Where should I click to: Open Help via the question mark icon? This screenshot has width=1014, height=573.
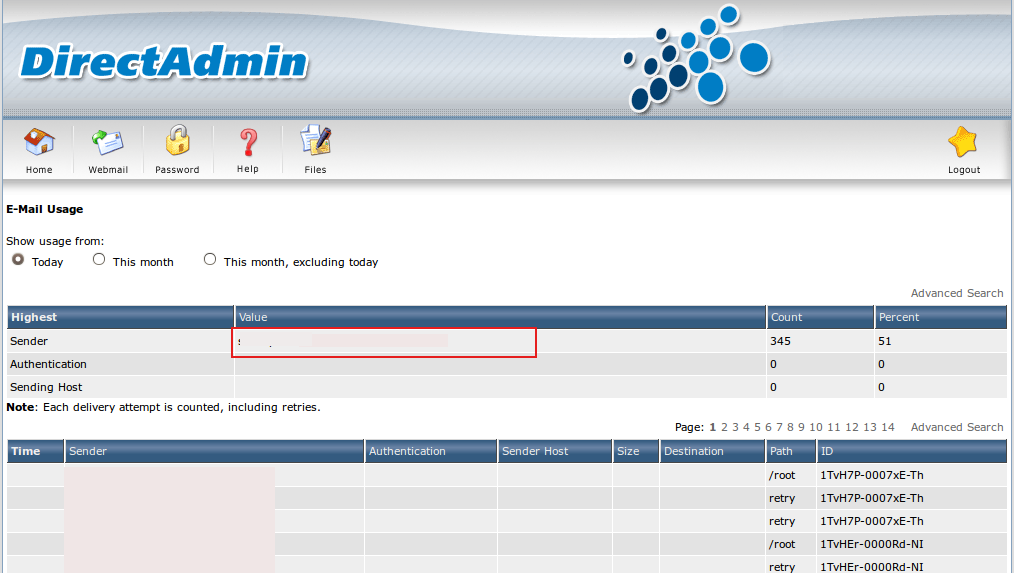tap(248, 143)
